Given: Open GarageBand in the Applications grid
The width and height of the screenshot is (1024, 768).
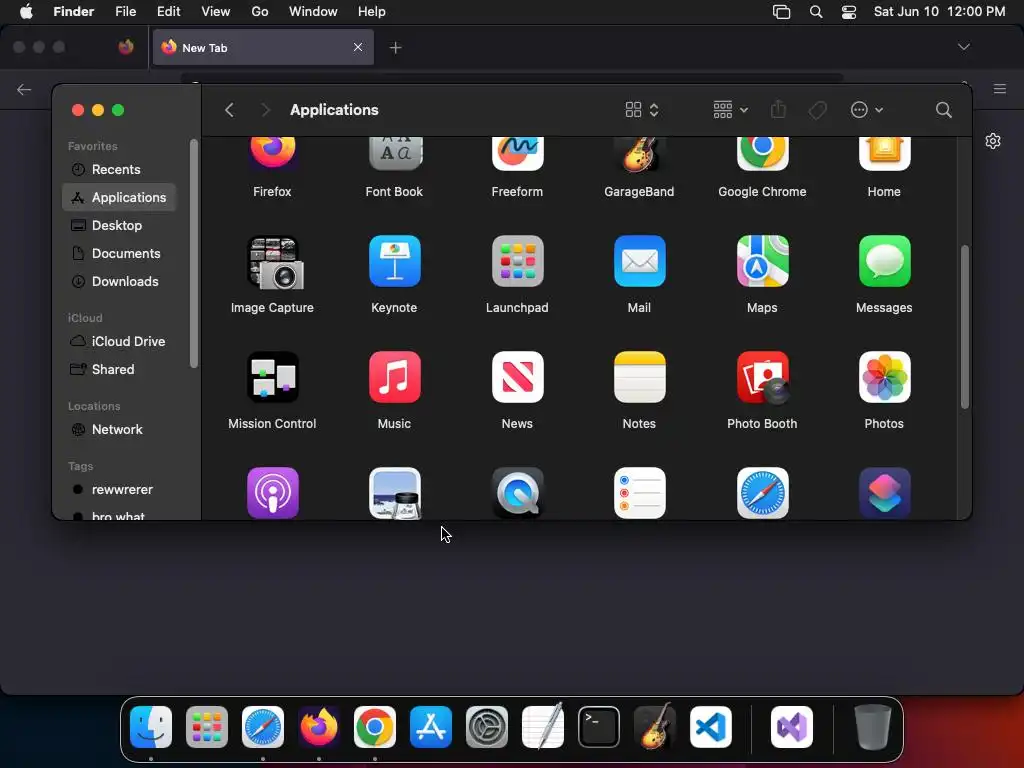Looking at the screenshot, I should tap(639, 154).
